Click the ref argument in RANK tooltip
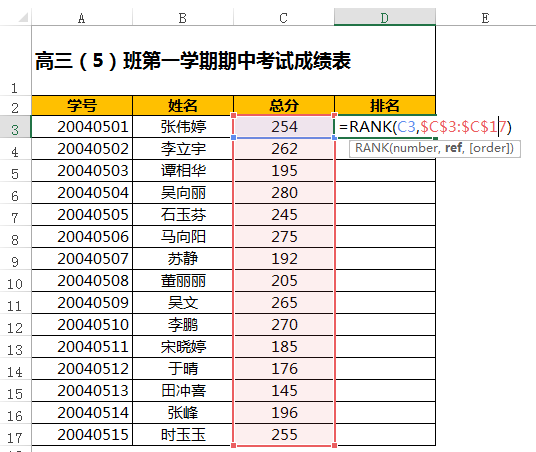This screenshot has width=536, height=452. [453, 148]
